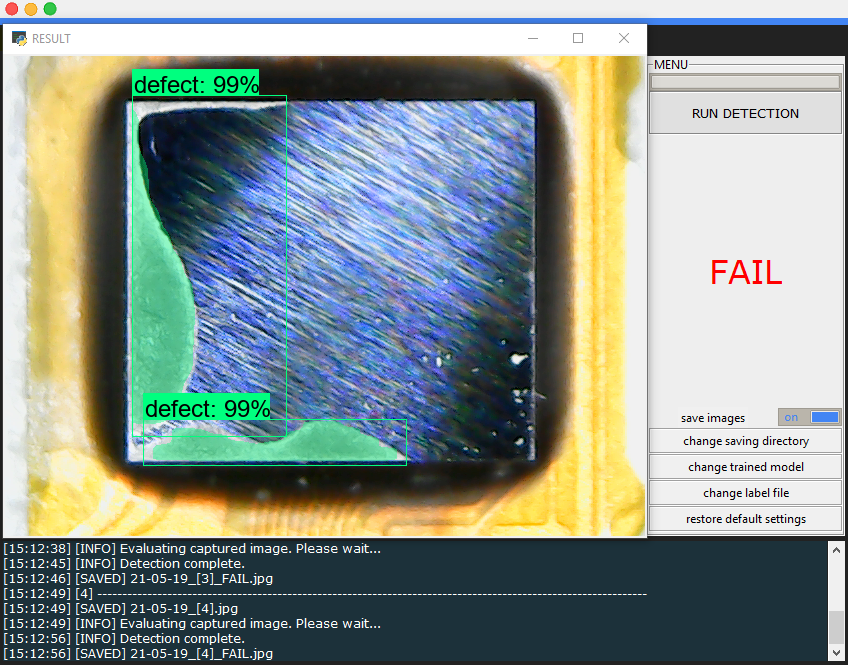Viewport: 848px width, 665px height.
Task: Open change saving directory option
Action: click(x=745, y=441)
